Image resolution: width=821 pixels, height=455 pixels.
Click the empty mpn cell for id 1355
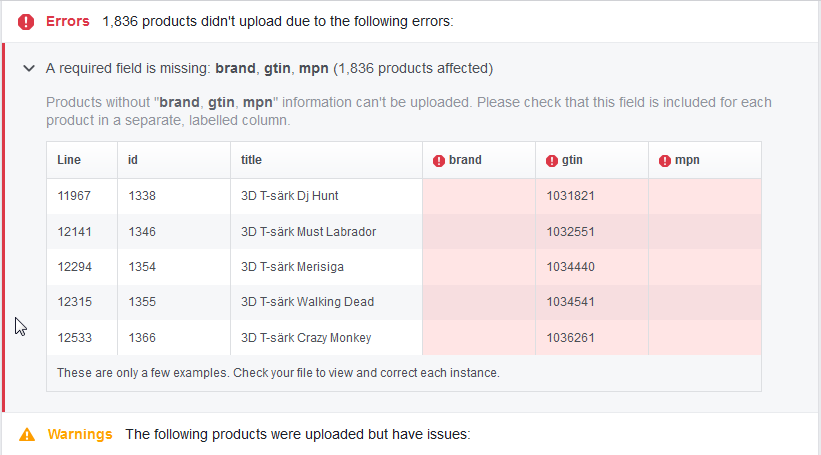[704, 303]
